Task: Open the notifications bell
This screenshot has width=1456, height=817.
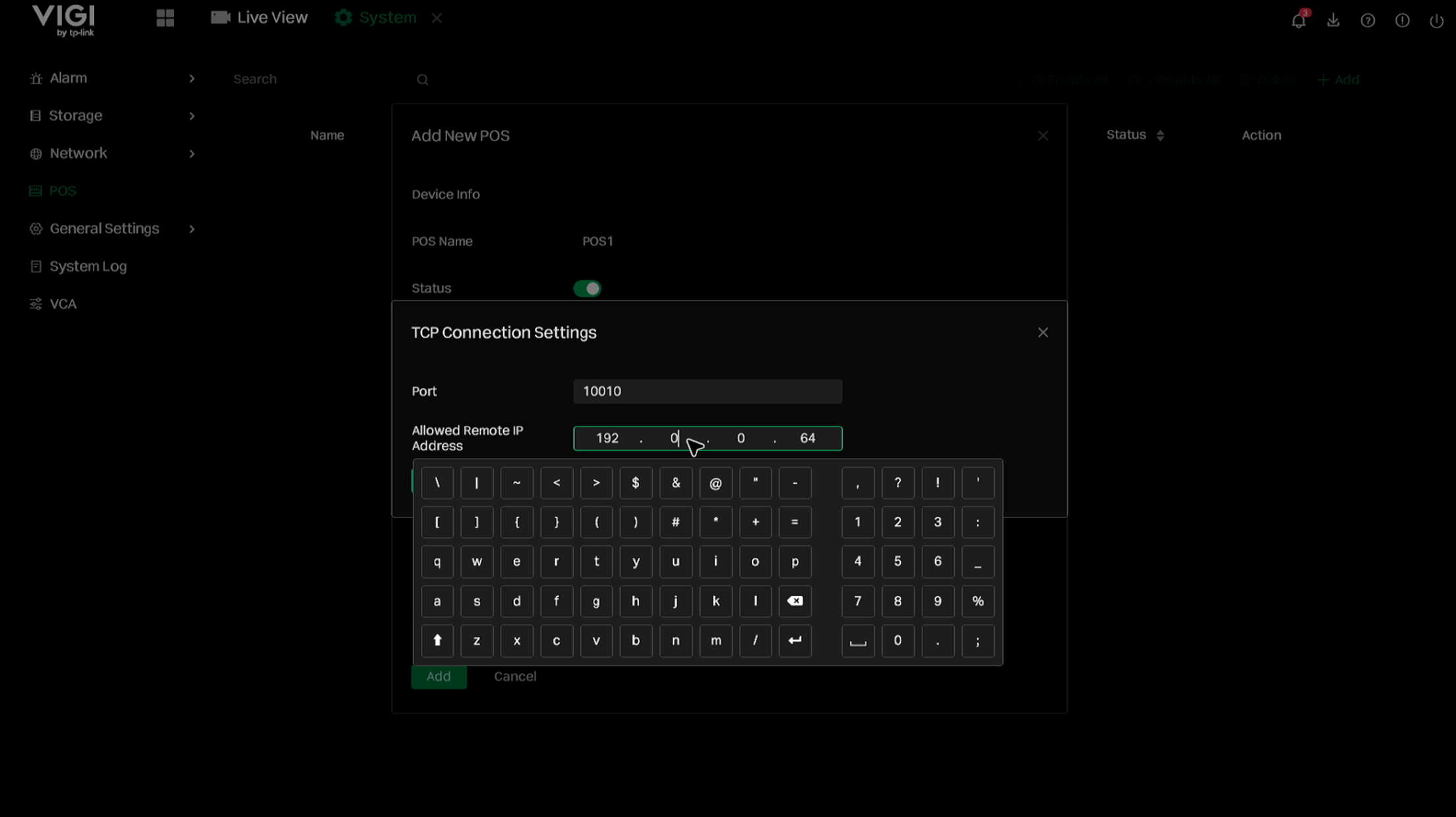Action: pyautogui.click(x=1298, y=20)
